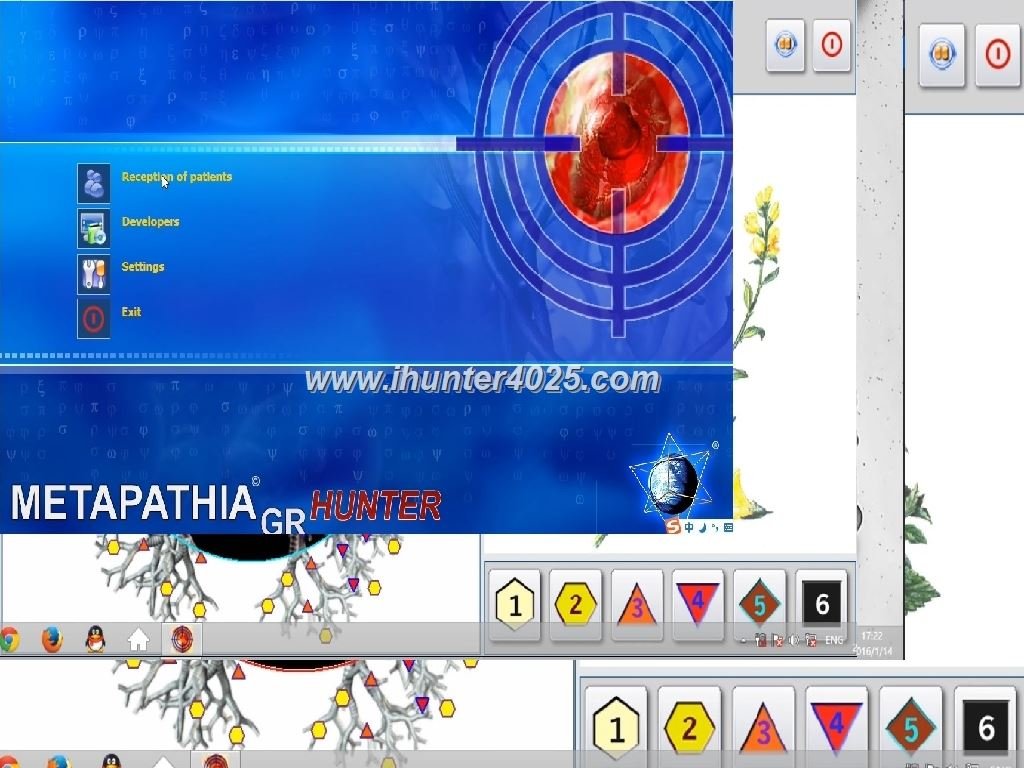This screenshot has width=1024, height=768.
Task: Select red inverted triangle 4 above the clock taskbar
Action: (x=698, y=604)
